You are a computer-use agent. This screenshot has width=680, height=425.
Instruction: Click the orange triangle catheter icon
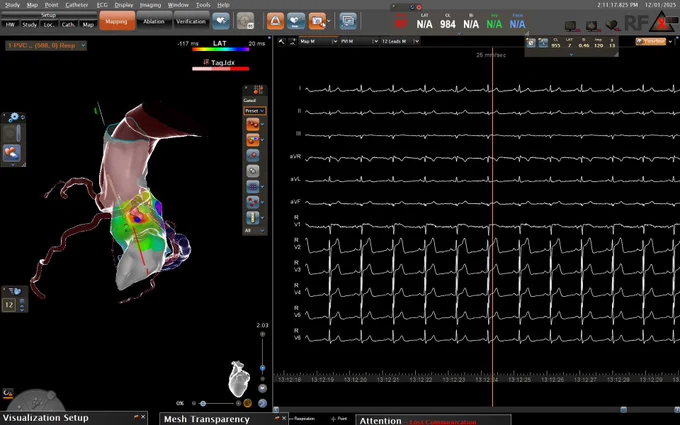point(275,21)
